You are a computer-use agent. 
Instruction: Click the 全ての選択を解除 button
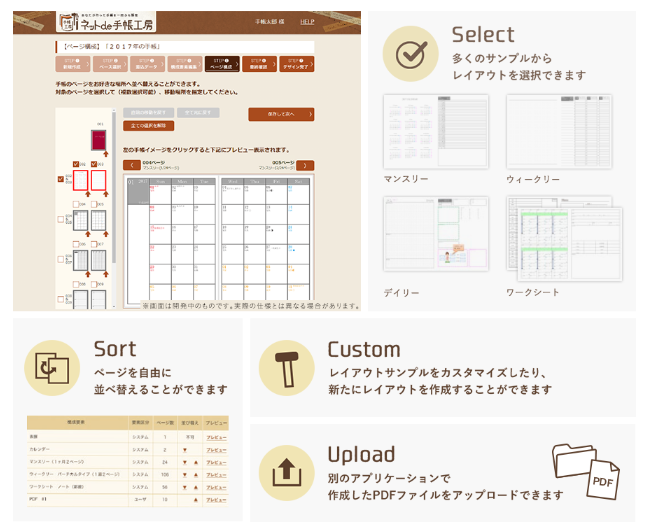pyautogui.click(x=147, y=127)
